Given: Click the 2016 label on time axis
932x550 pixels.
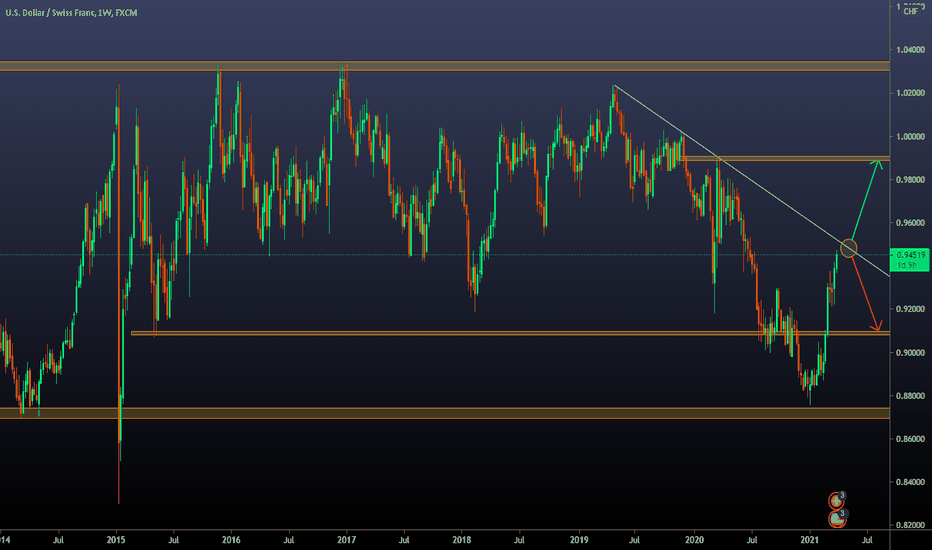Looking at the screenshot, I should coord(231,540).
